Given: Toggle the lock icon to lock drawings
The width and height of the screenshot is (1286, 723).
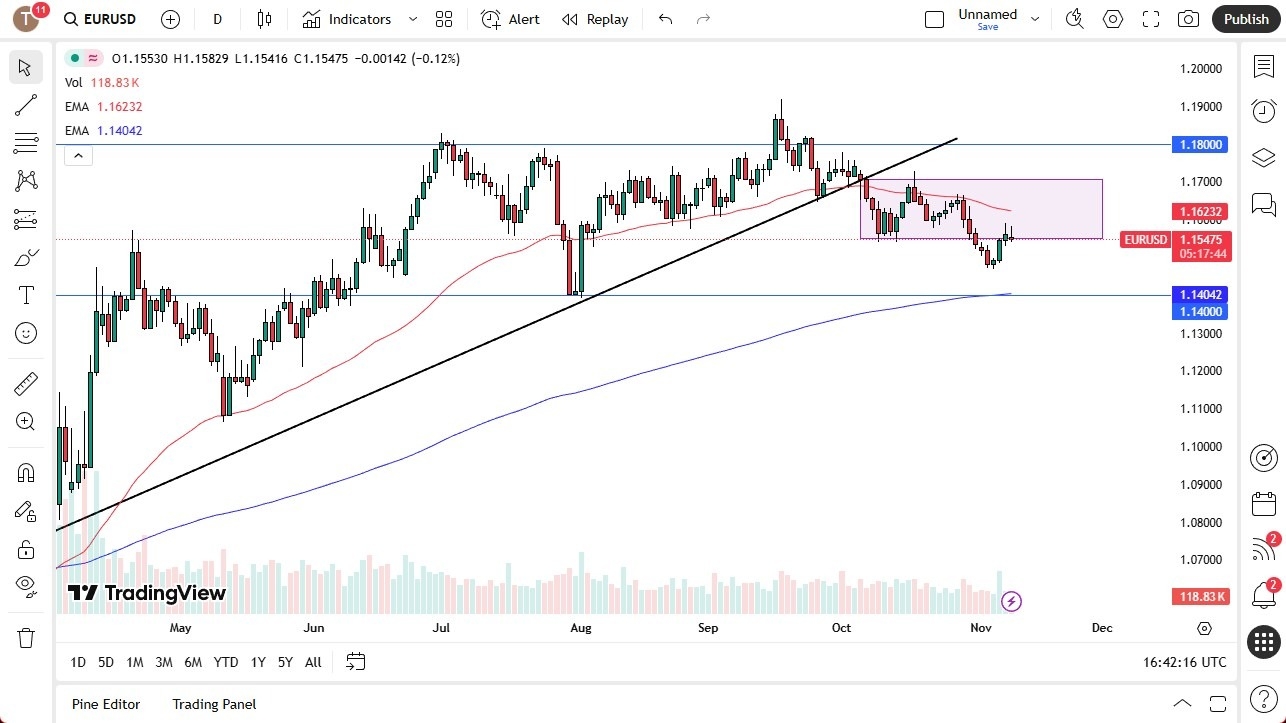Looking at the screenshot, I should (x=26, y=549).
